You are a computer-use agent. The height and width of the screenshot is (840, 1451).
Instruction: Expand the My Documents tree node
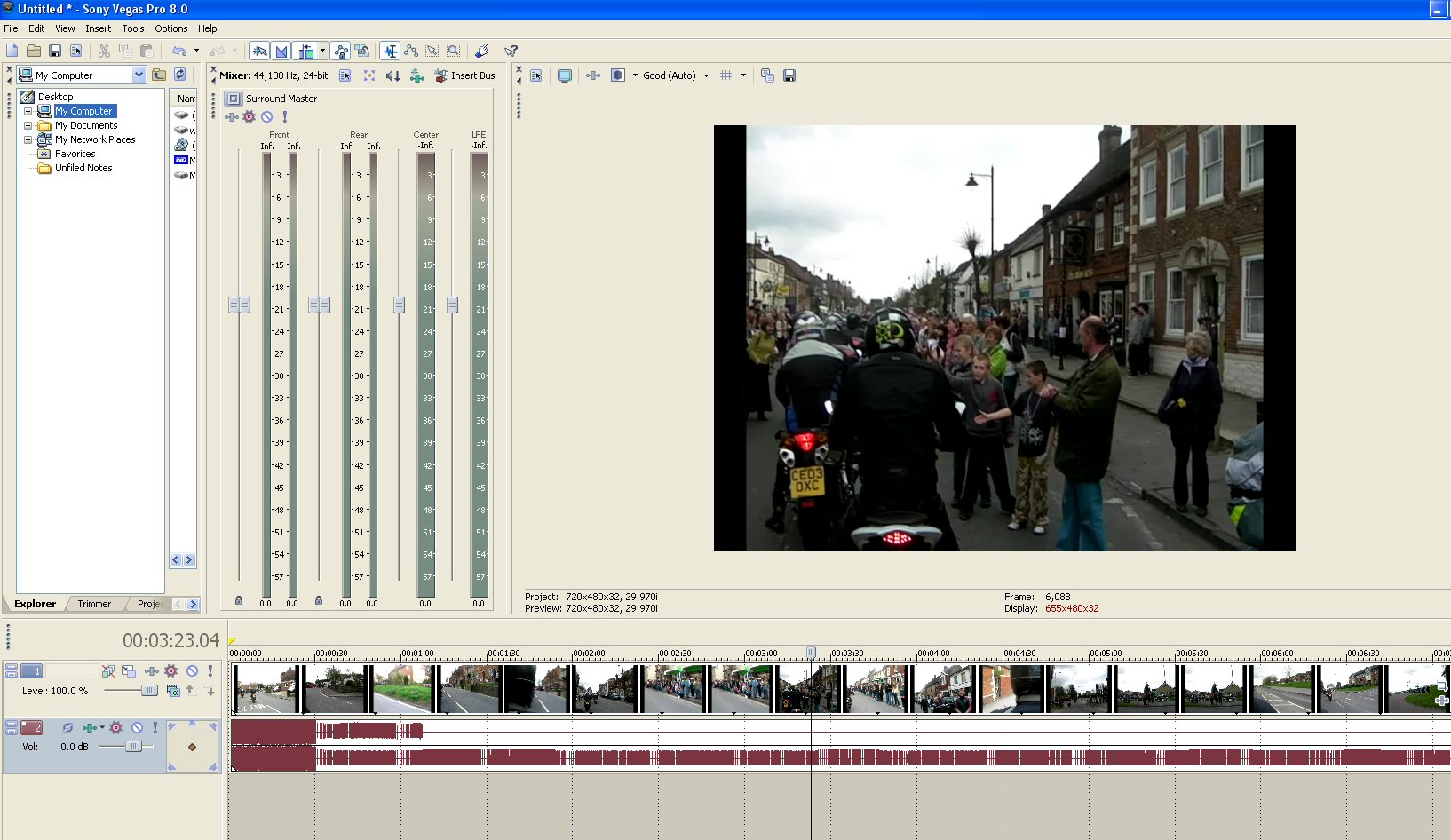coord(28,125)
